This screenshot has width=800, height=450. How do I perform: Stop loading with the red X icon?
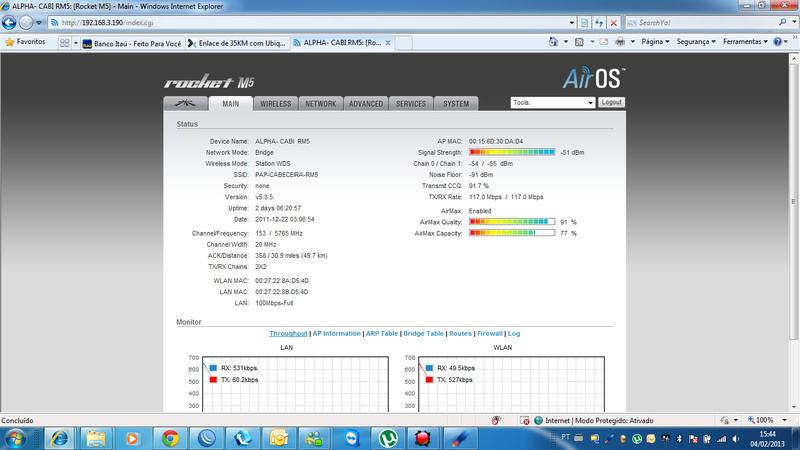click(614, 23)
